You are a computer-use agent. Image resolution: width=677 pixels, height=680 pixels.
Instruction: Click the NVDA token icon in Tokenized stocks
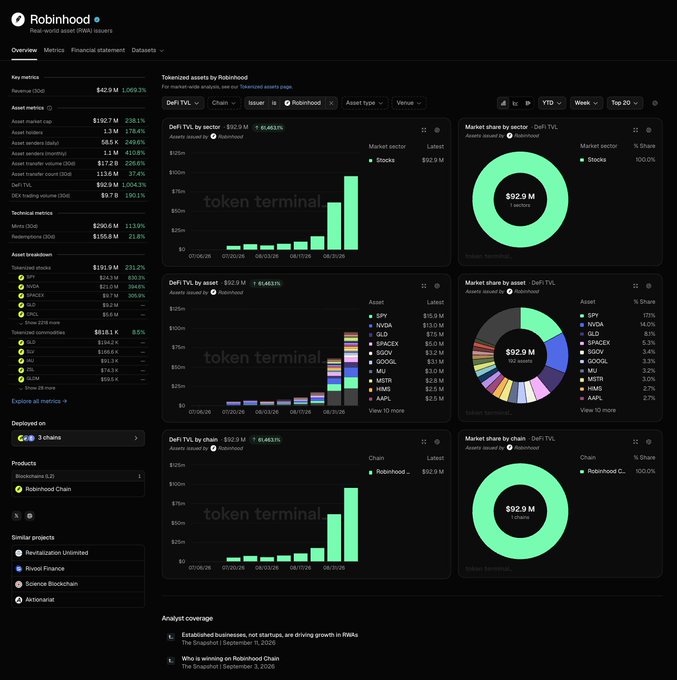click(21, 287)
